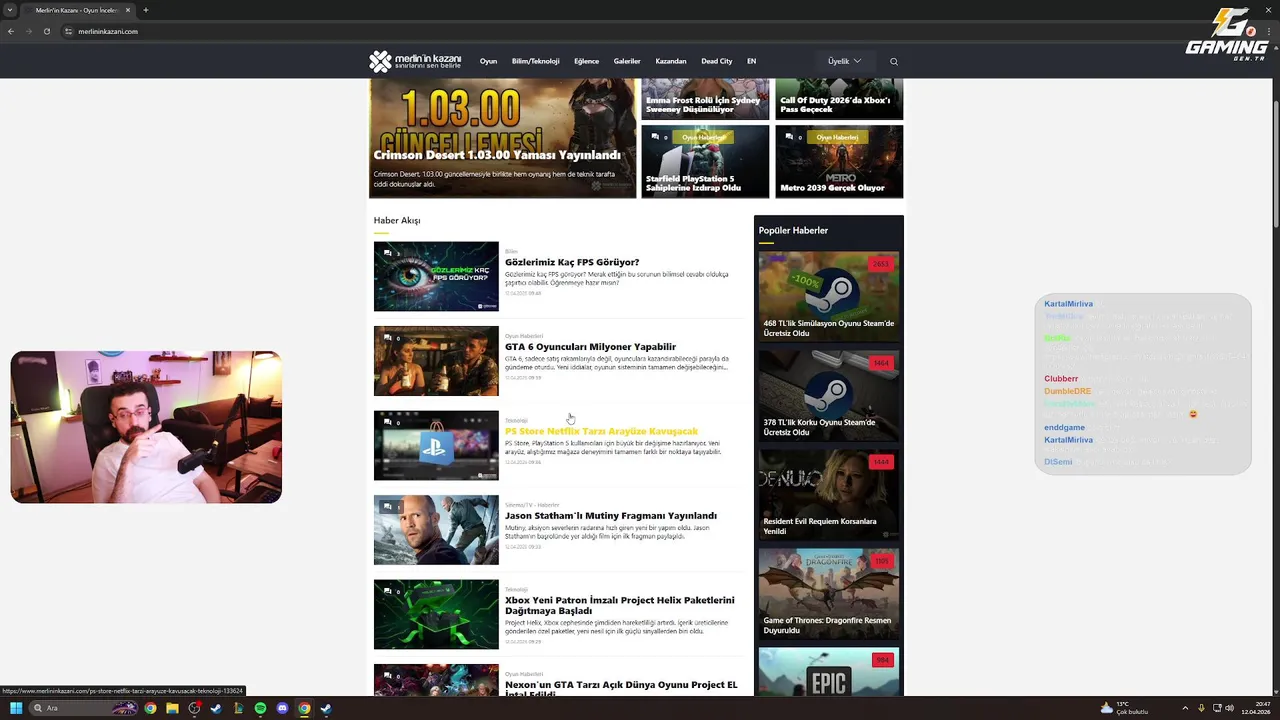The height and width of the screenshot is (720, 1280).
Task: Click the Popüler Haberler section heading
Action: (x=793, y=230)
